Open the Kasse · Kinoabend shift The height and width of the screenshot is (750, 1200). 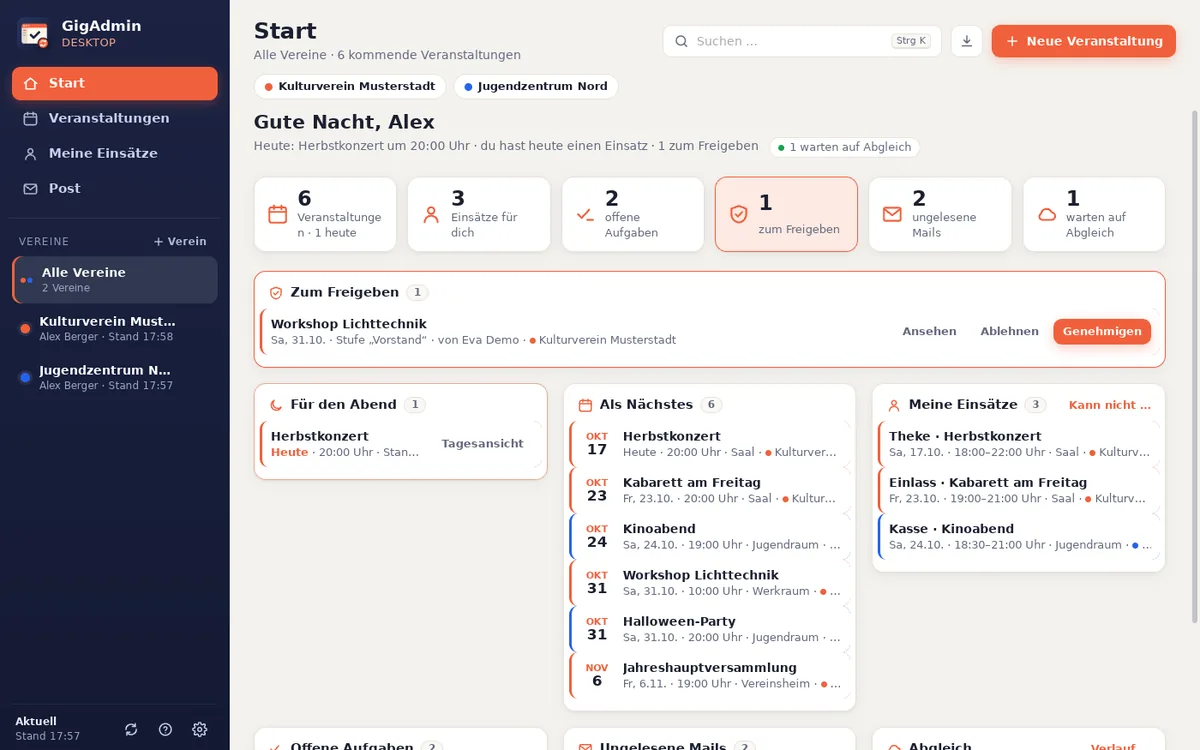click(1018, 536)
